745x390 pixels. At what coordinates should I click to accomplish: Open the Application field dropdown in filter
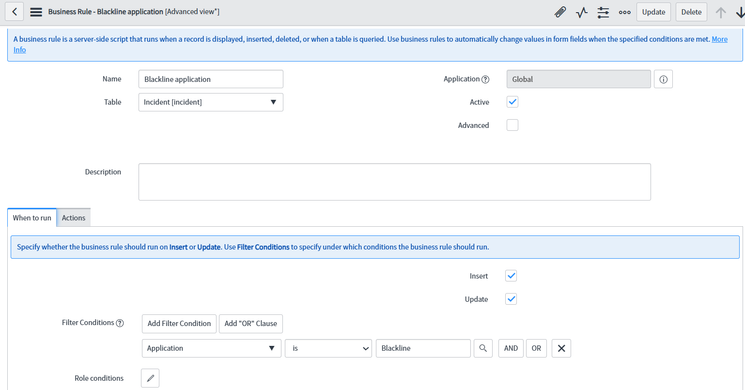pyautogui.click(x=211, y=348)
